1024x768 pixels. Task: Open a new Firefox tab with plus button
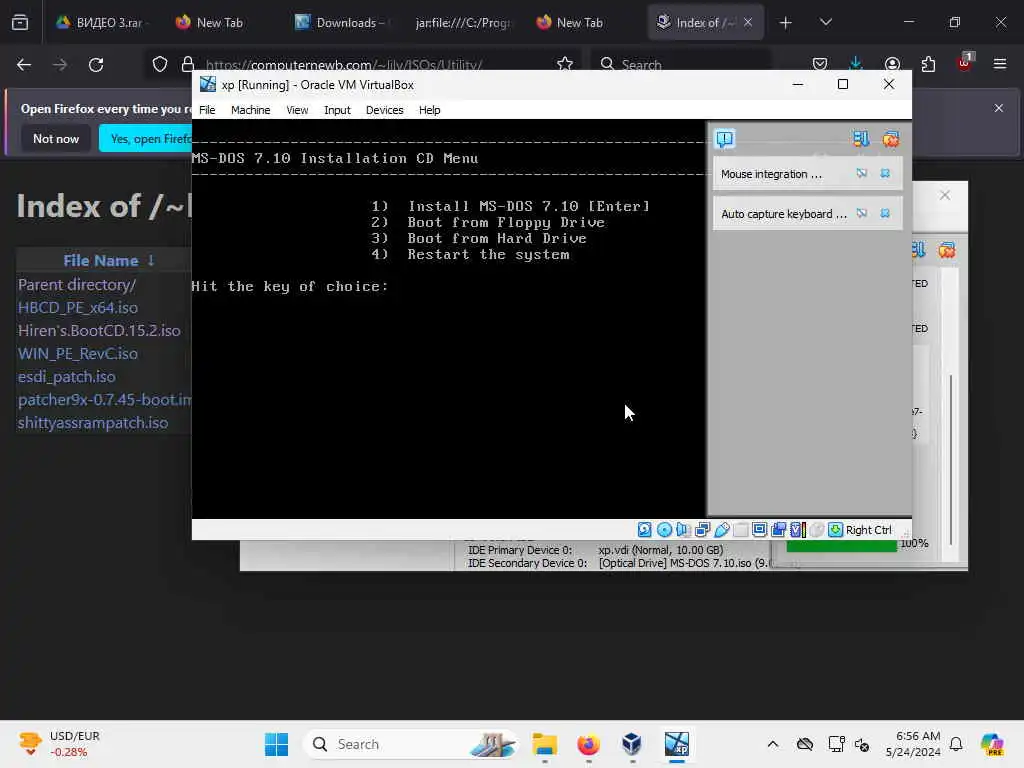[785, 23]
